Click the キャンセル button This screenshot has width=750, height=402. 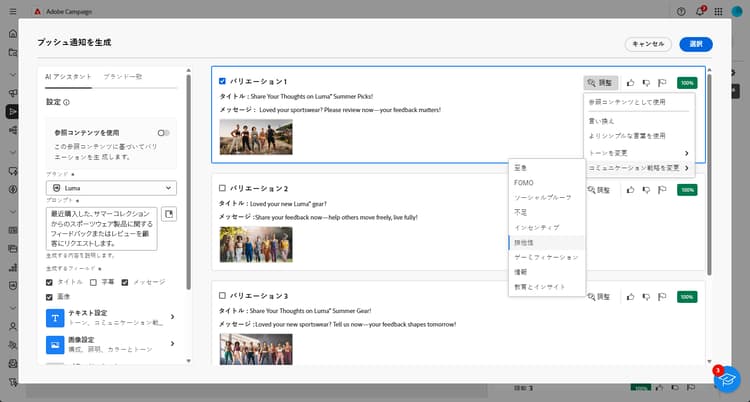coord(648,44)
